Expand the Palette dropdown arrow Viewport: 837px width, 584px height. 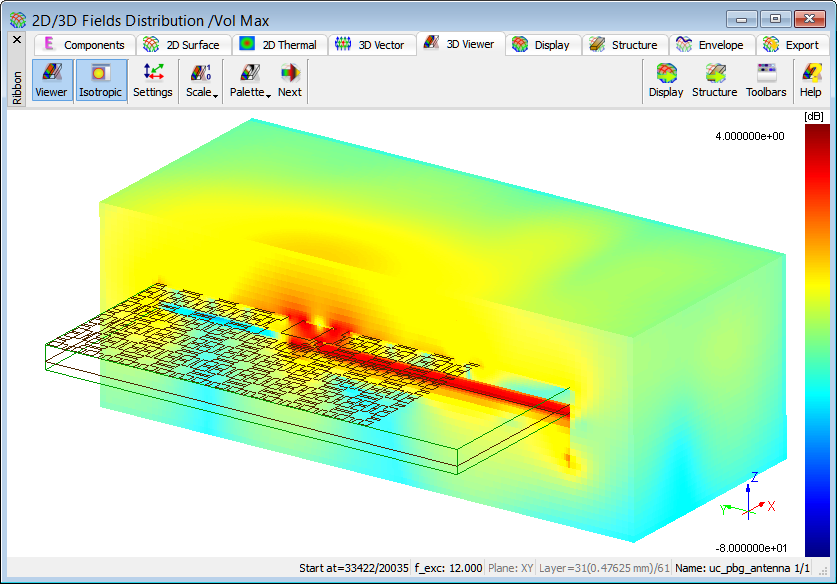[268, 94]
